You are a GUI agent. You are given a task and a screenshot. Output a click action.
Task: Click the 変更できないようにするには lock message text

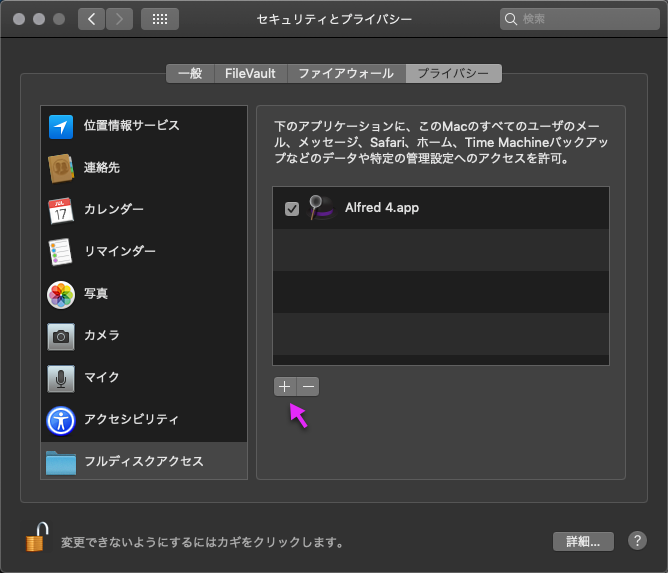click(x=202, y=542)
